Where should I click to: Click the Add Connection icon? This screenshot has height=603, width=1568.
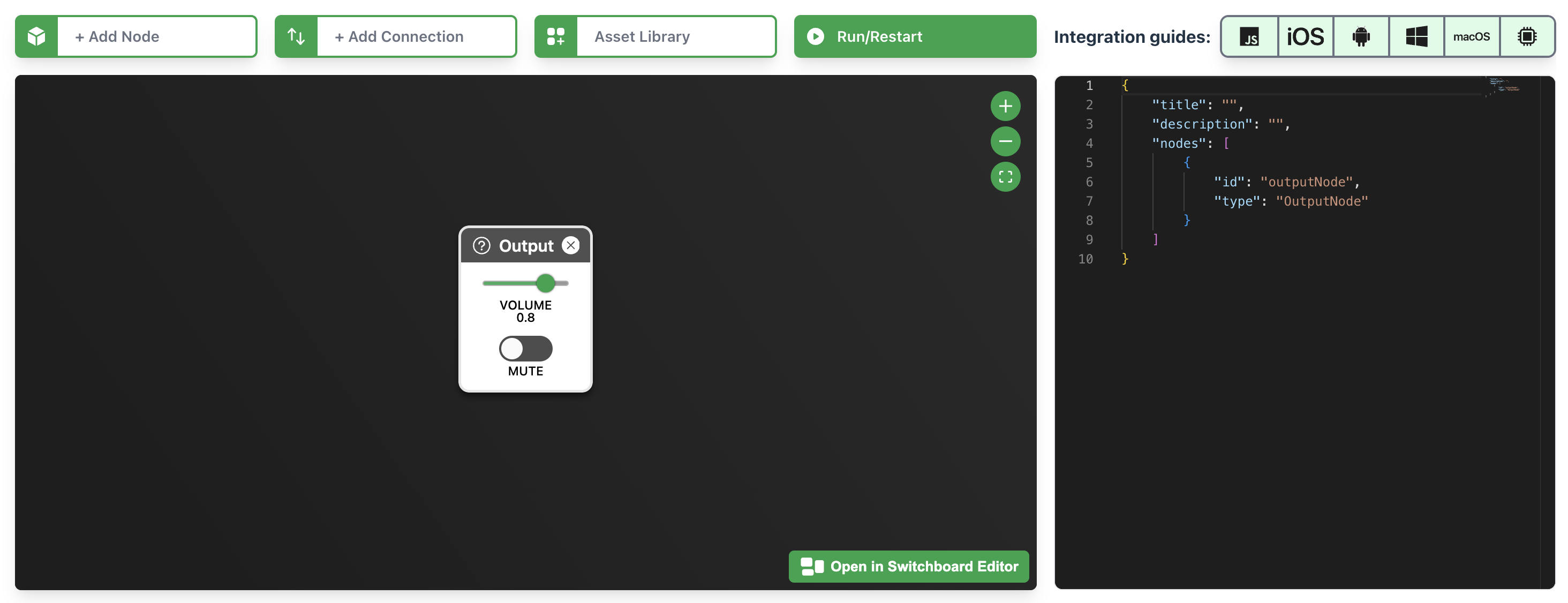(294, 35)
